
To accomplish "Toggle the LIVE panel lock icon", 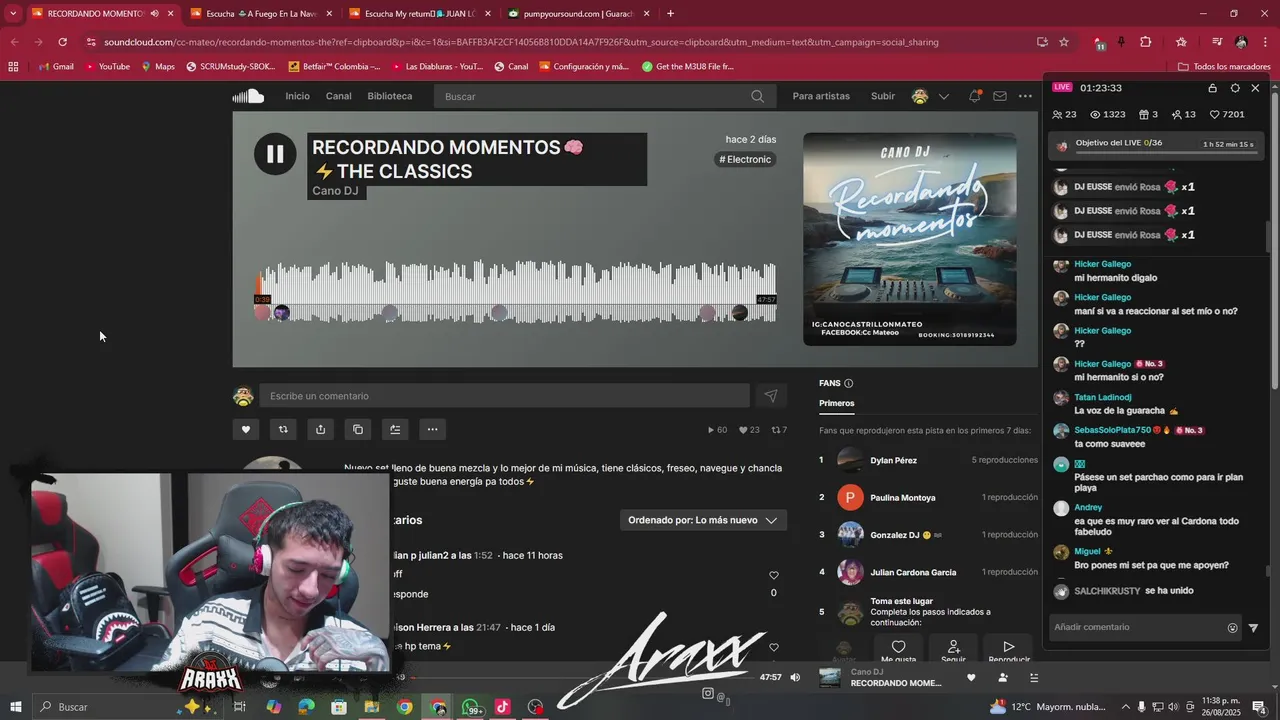I will [1213, 88].
